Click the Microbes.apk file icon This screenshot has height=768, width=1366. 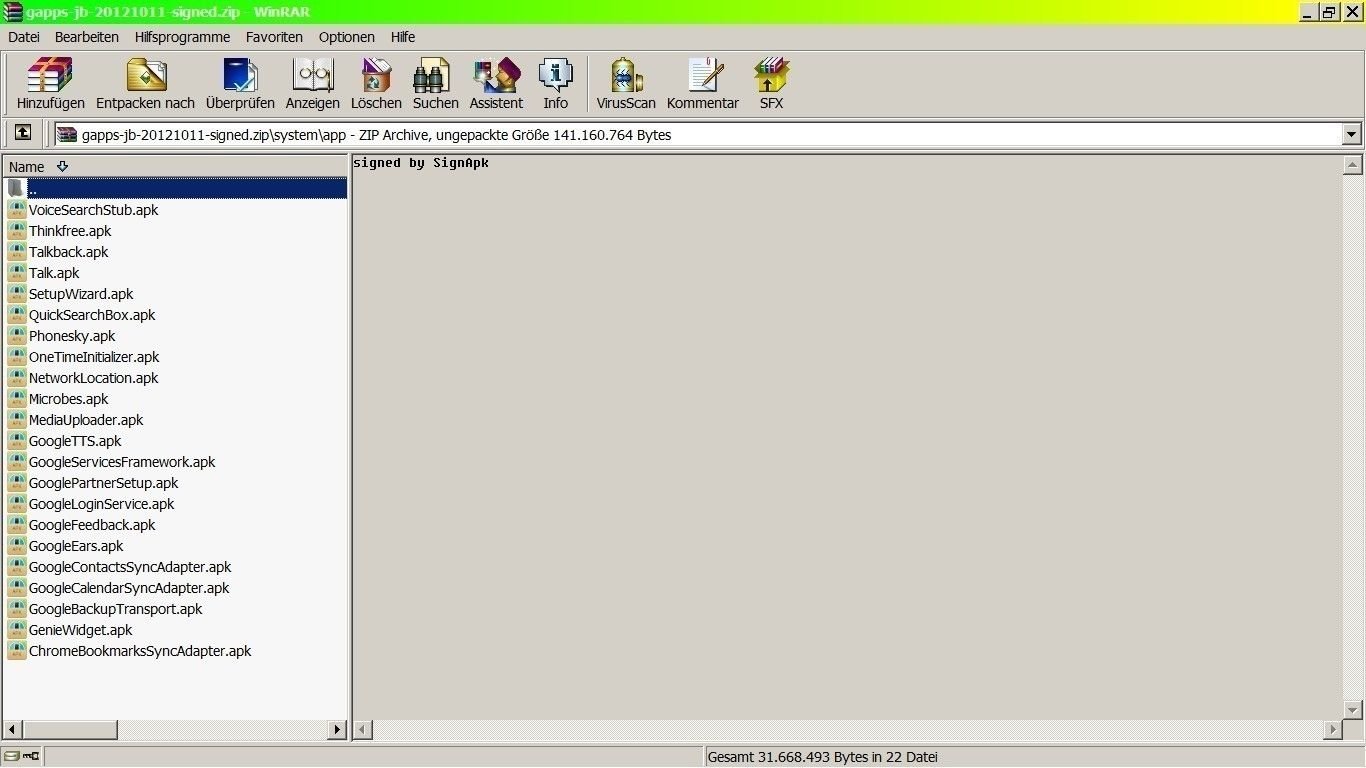coord(17,399)
